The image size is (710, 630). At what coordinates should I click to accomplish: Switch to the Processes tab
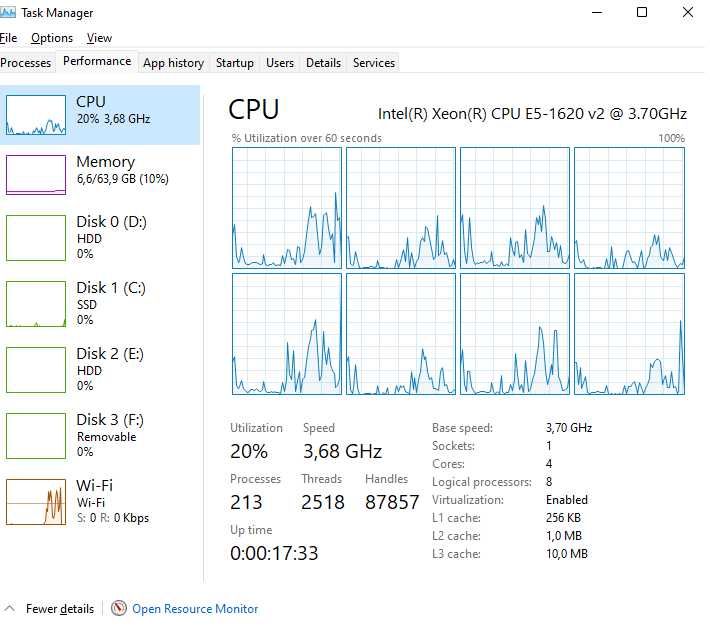tap(26, 63)
